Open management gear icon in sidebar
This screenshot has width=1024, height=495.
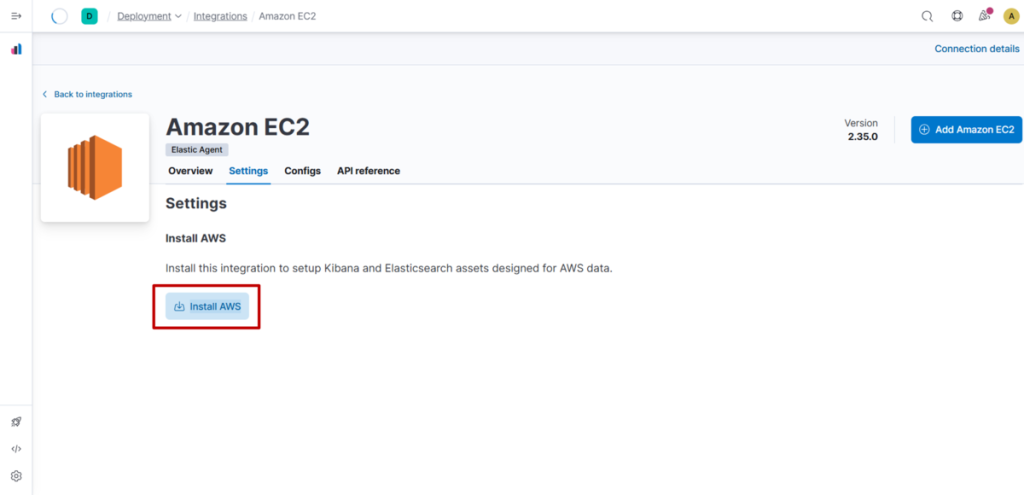pyautogui.click(x=16, y=476)
